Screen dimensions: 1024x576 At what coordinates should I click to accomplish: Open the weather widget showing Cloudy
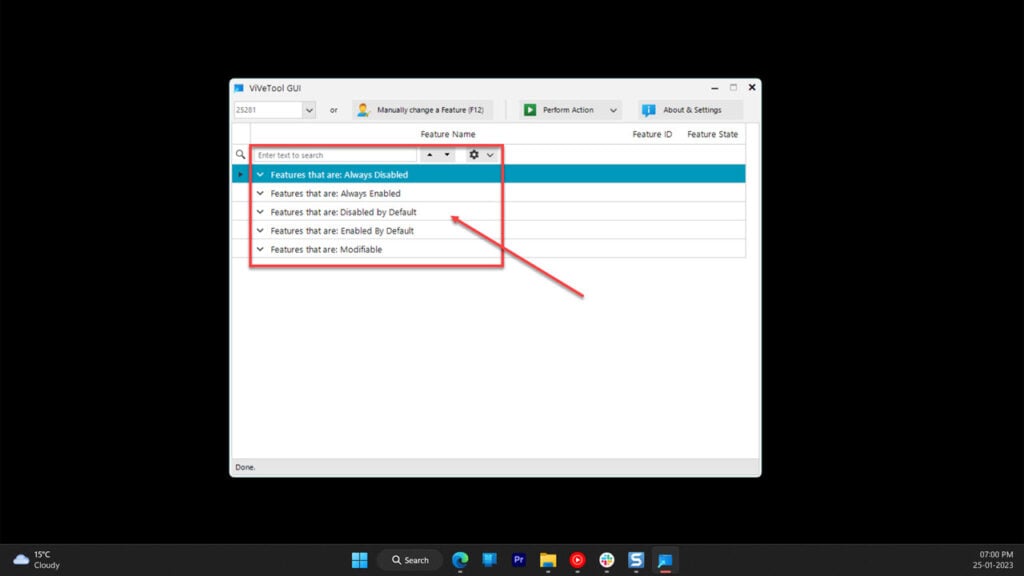pos(37,560)
